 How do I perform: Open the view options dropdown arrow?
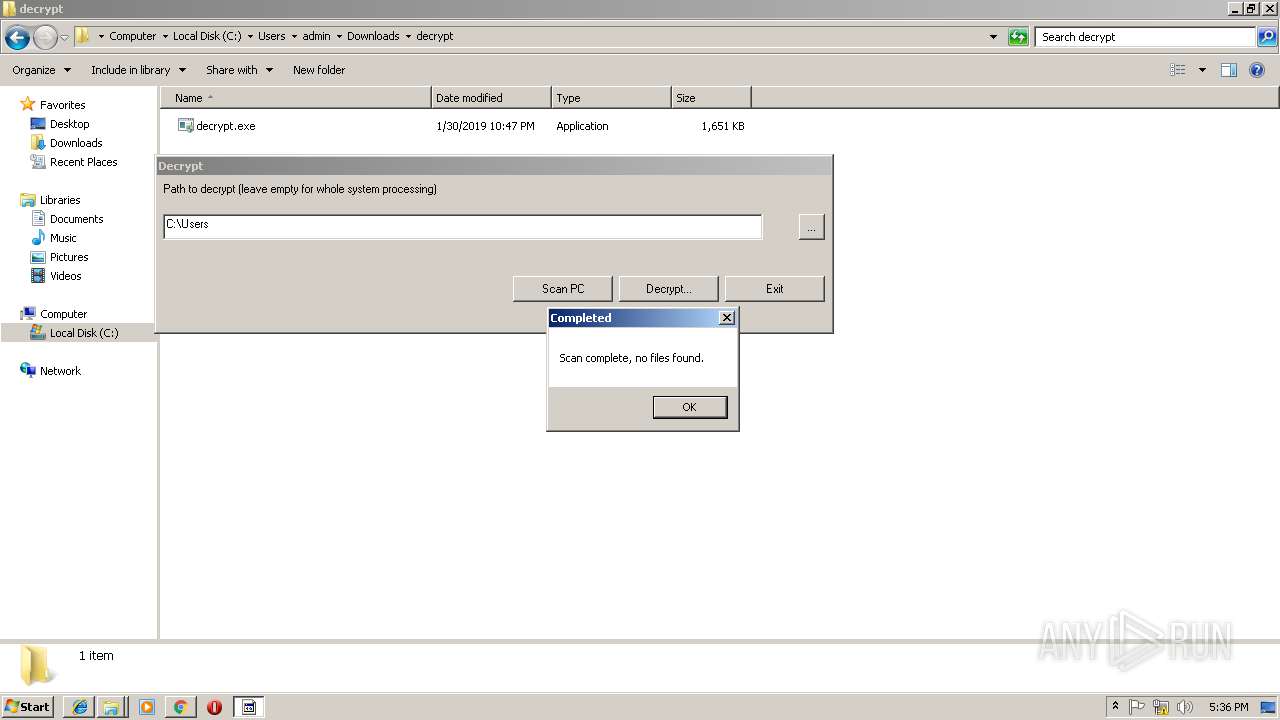(1202, 70)
